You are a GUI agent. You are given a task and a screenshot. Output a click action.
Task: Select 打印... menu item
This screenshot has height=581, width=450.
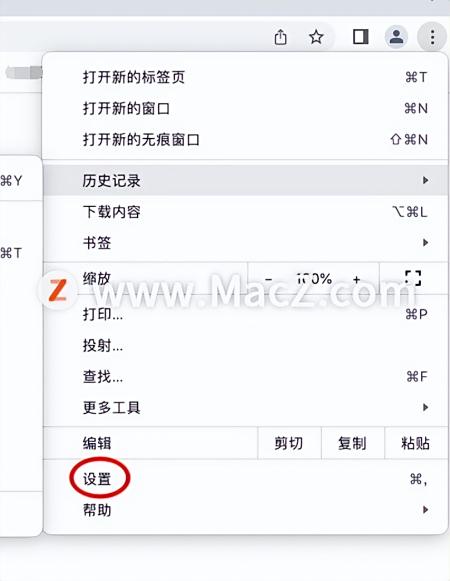point(245,315)
